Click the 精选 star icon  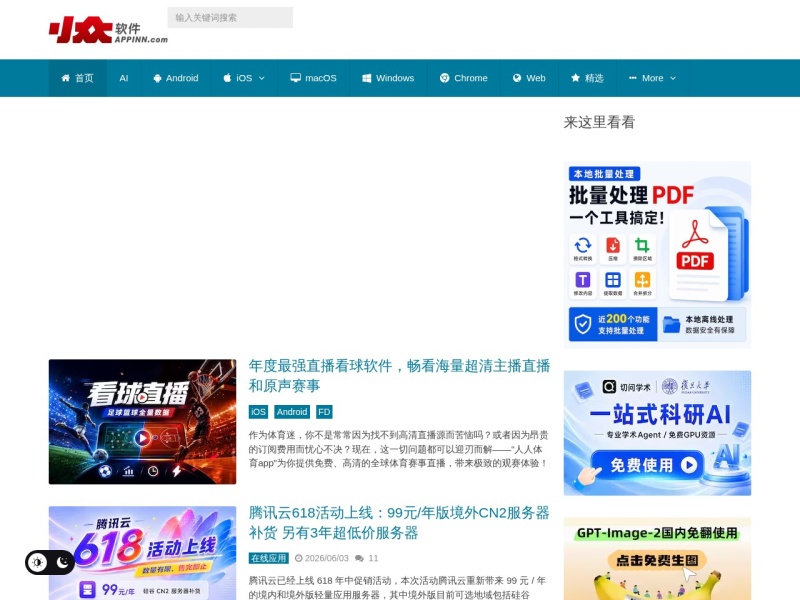pos(576,78)
